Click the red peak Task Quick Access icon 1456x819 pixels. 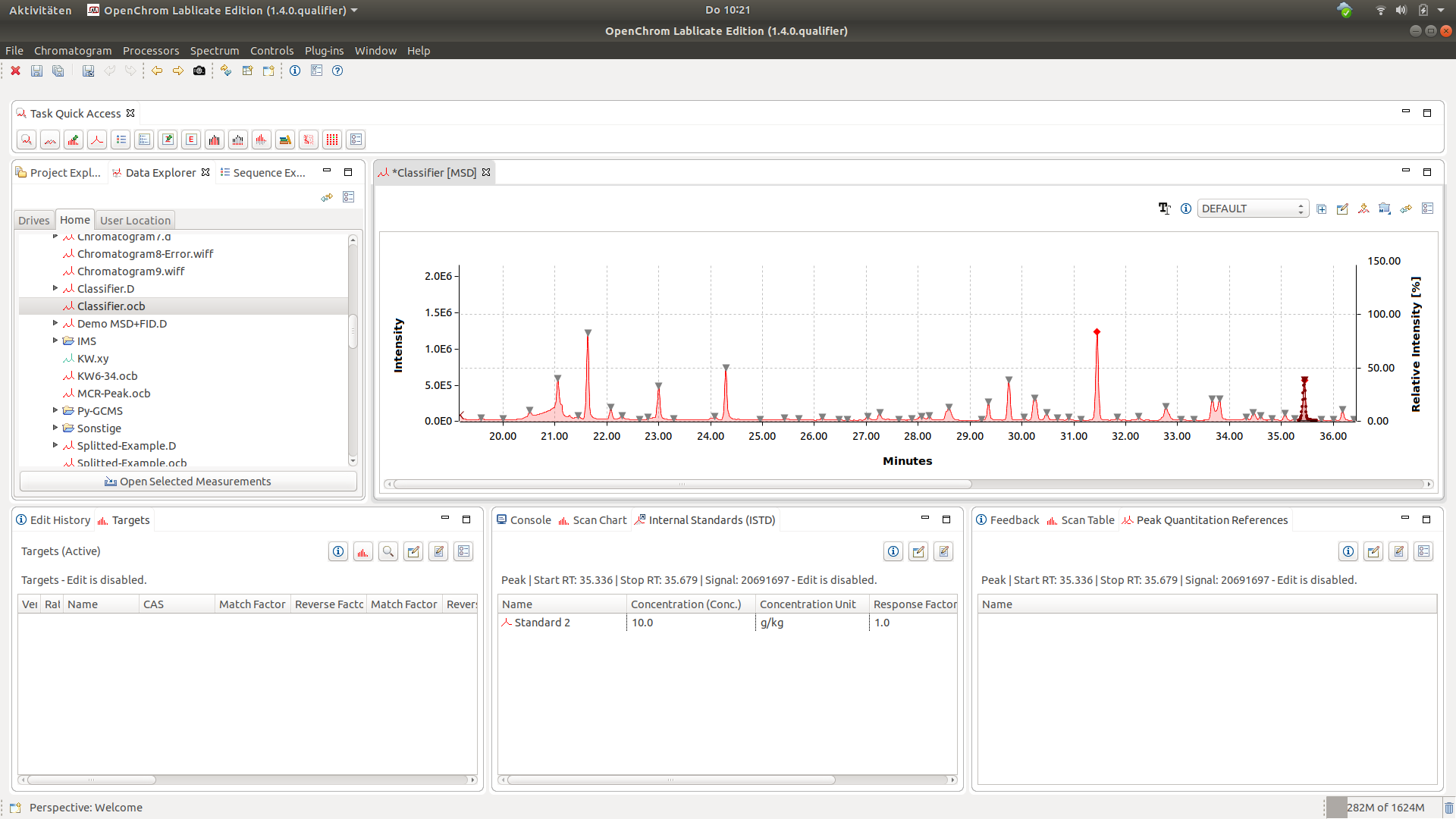(97, 140)
